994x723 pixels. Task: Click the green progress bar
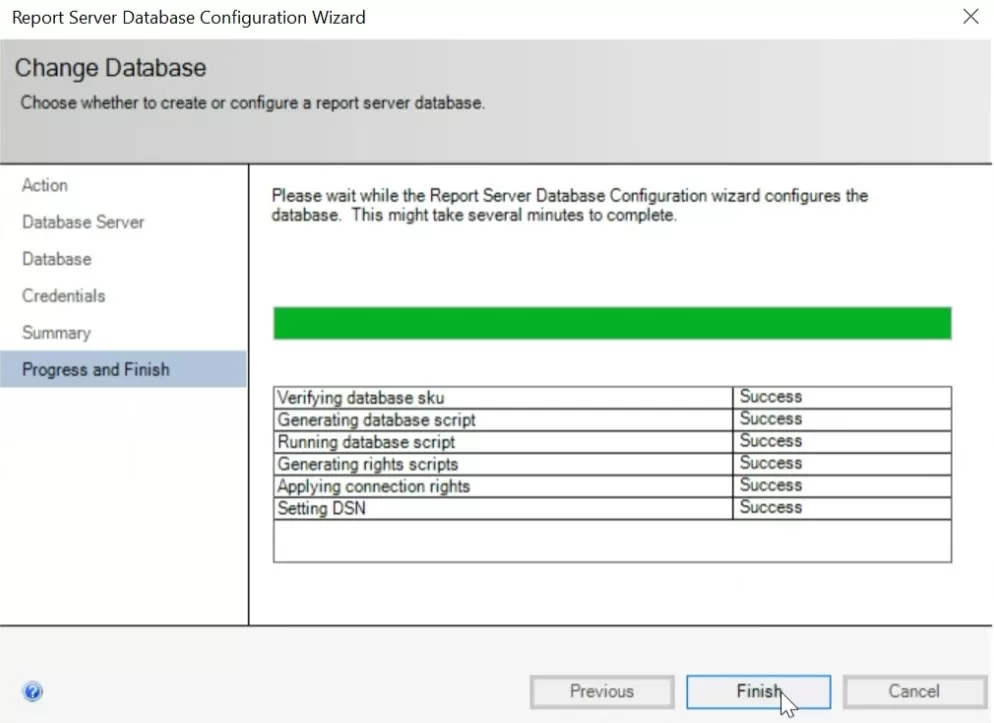(x=612, y=323)
